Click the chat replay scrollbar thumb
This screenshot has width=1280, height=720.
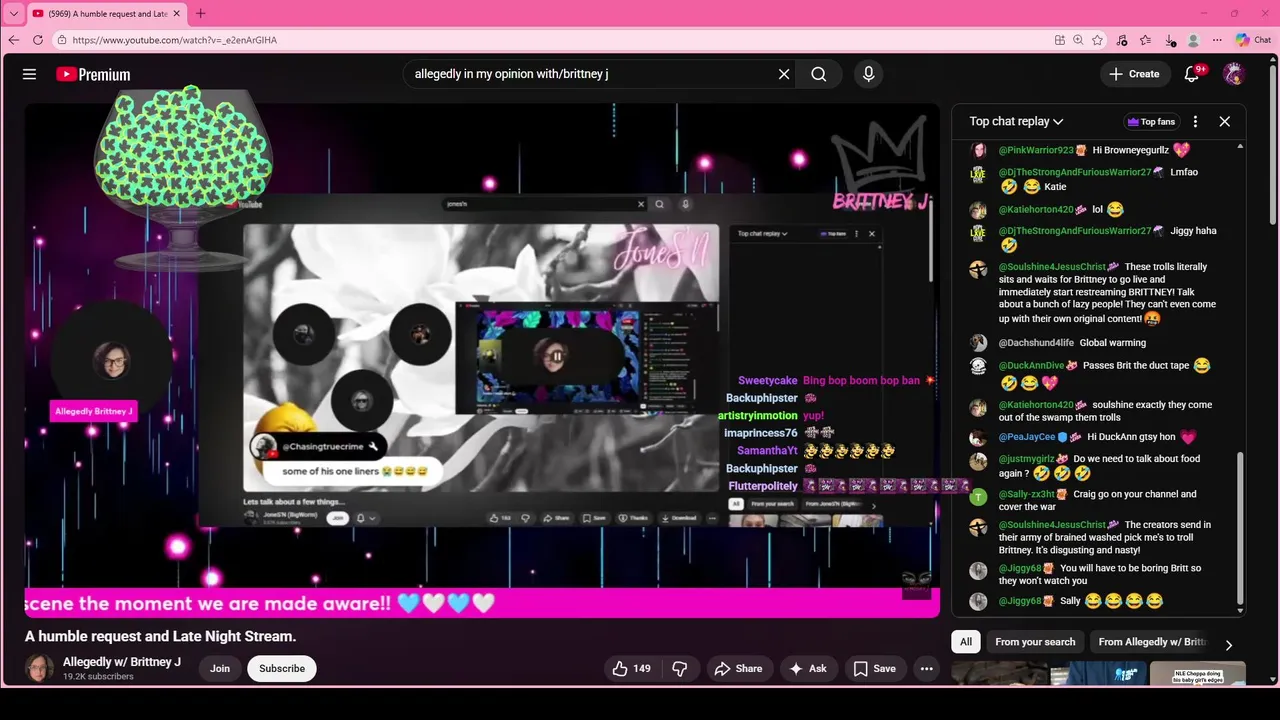[1240, 527]
